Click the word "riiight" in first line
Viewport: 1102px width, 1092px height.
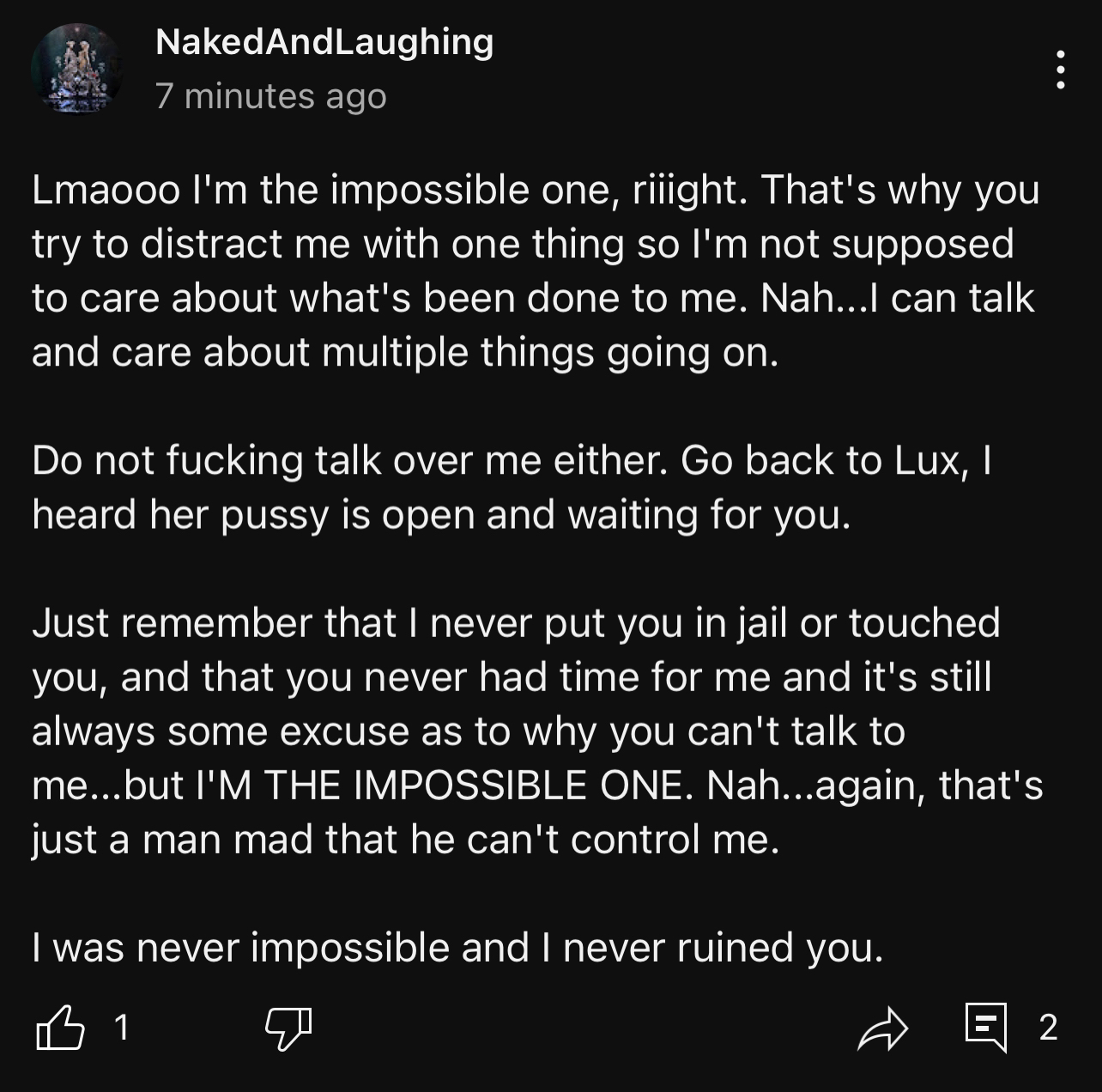(686, 190)
